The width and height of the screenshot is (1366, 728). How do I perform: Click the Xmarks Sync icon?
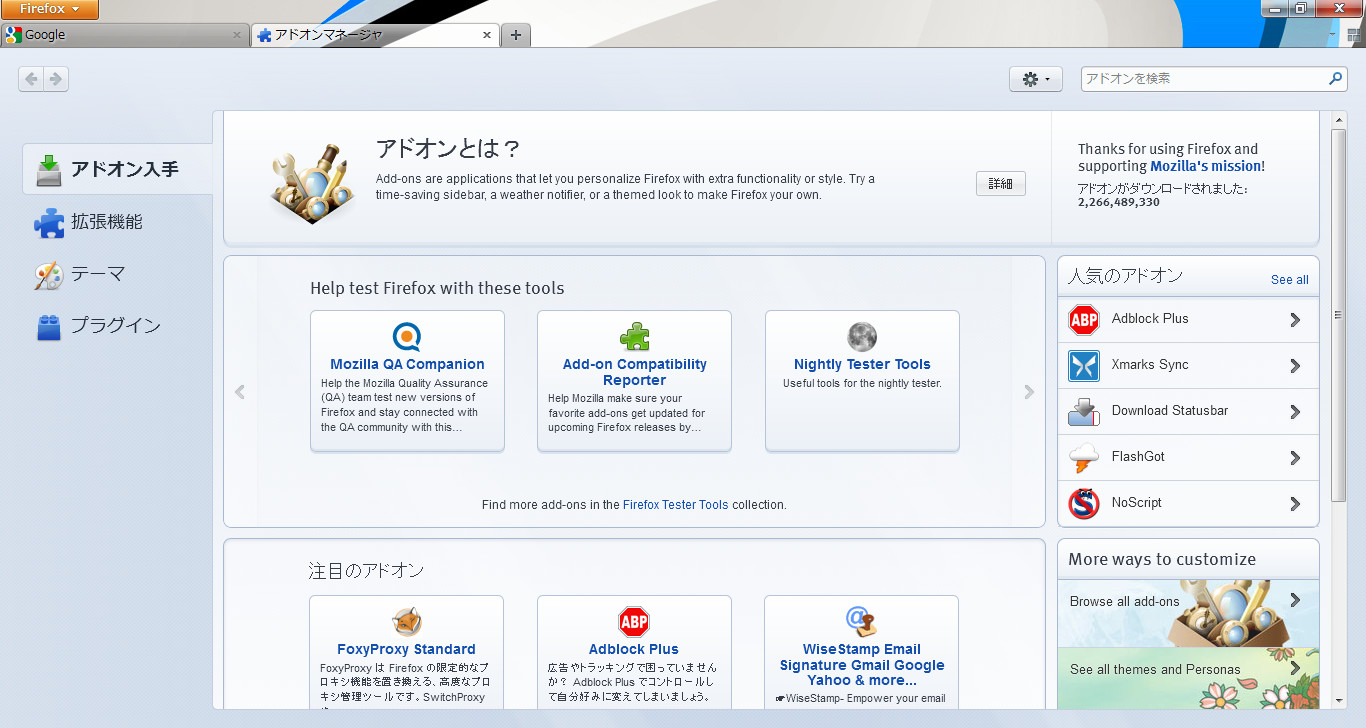coord(1084,366)
